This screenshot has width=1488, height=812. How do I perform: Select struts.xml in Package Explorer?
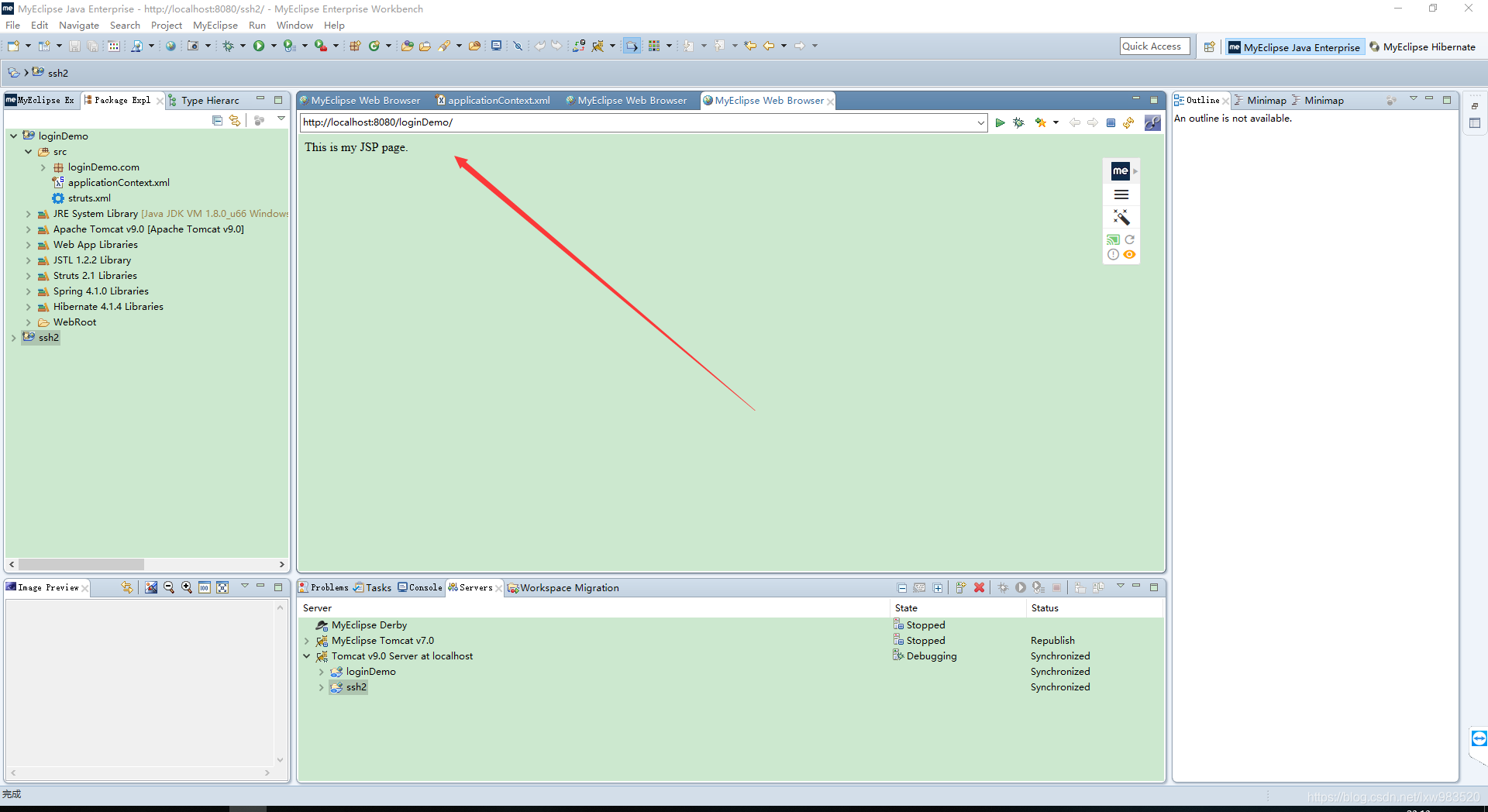pyautogui.click(x=81, y=198)
